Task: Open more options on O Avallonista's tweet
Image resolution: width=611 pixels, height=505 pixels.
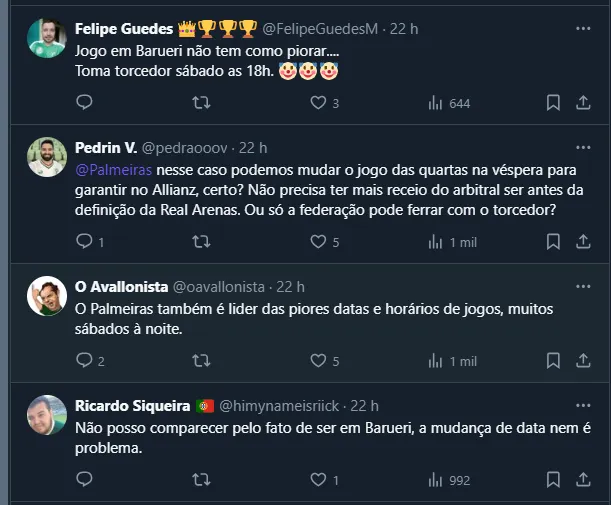Action: click(583, 286)
